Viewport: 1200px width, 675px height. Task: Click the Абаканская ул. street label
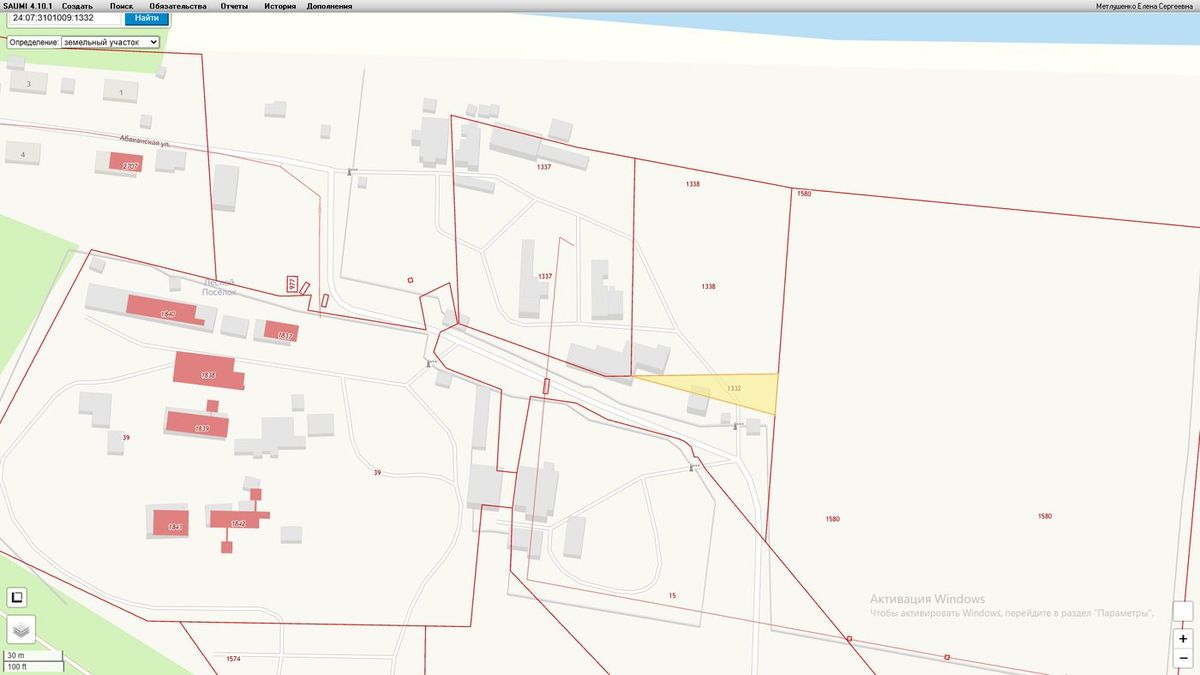tap(147, 143)
